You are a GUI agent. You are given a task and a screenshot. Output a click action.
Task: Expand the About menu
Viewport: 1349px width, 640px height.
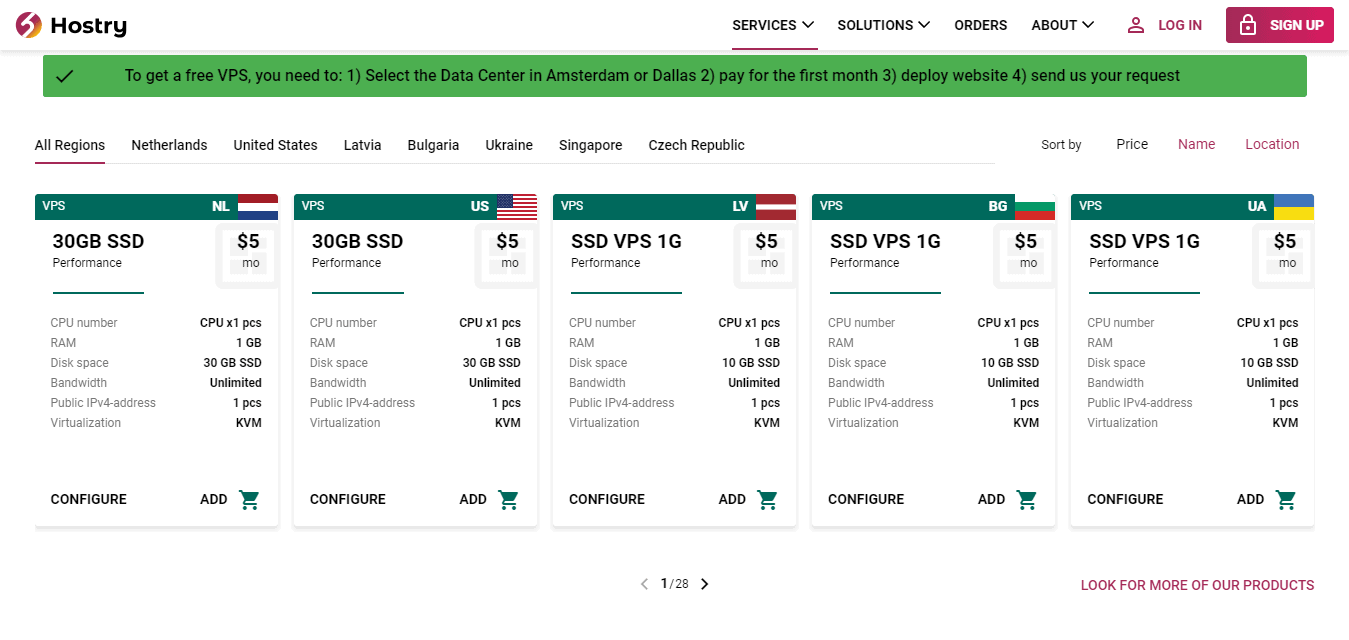coord(1063,25)
